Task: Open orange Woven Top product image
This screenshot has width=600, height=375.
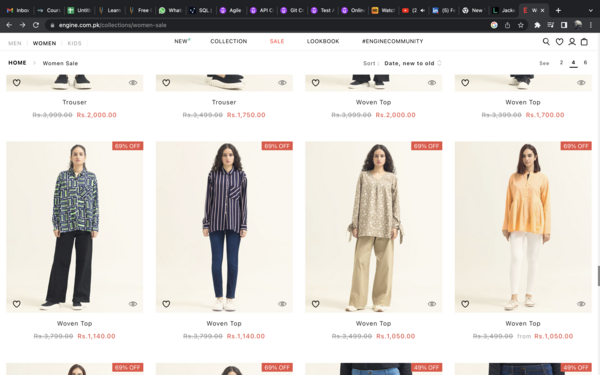Action: [x=523, y=227]
